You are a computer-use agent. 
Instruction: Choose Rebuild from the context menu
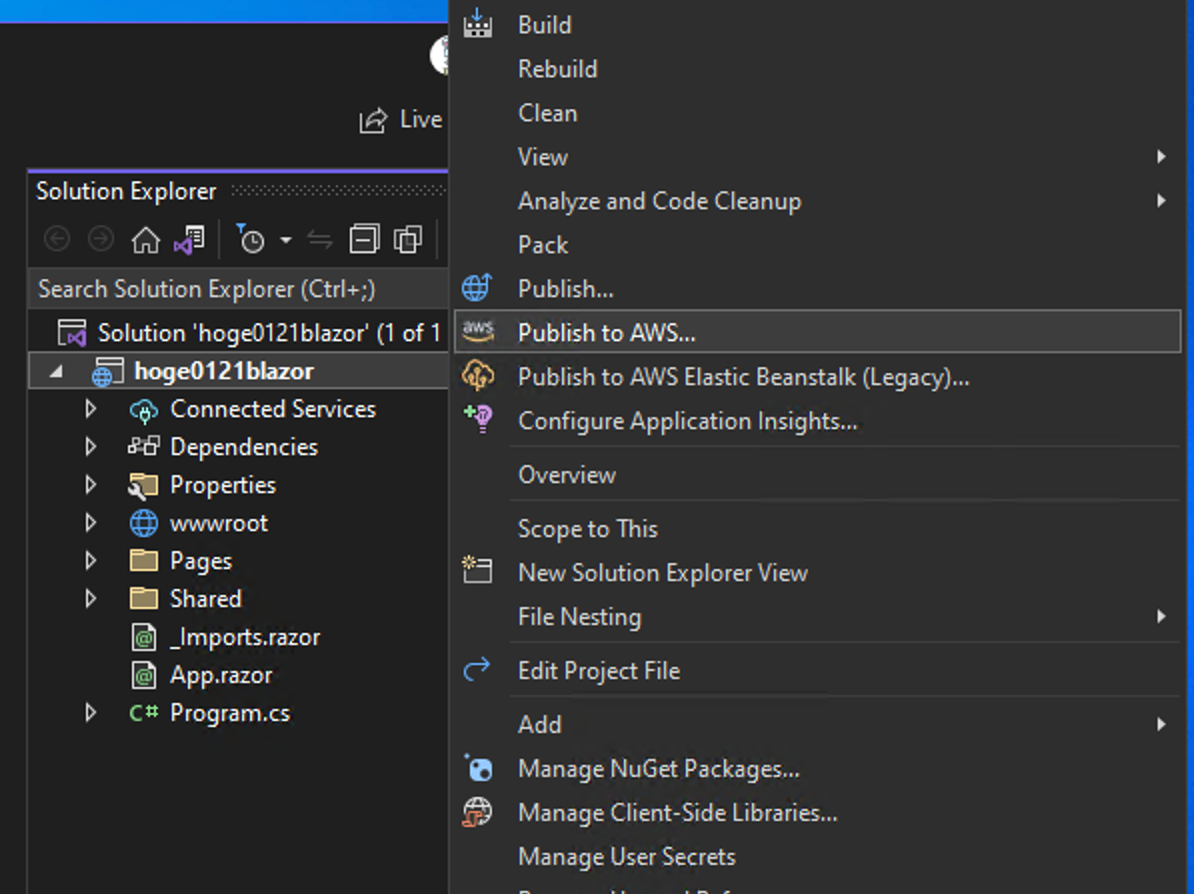(x=818, y=69)
